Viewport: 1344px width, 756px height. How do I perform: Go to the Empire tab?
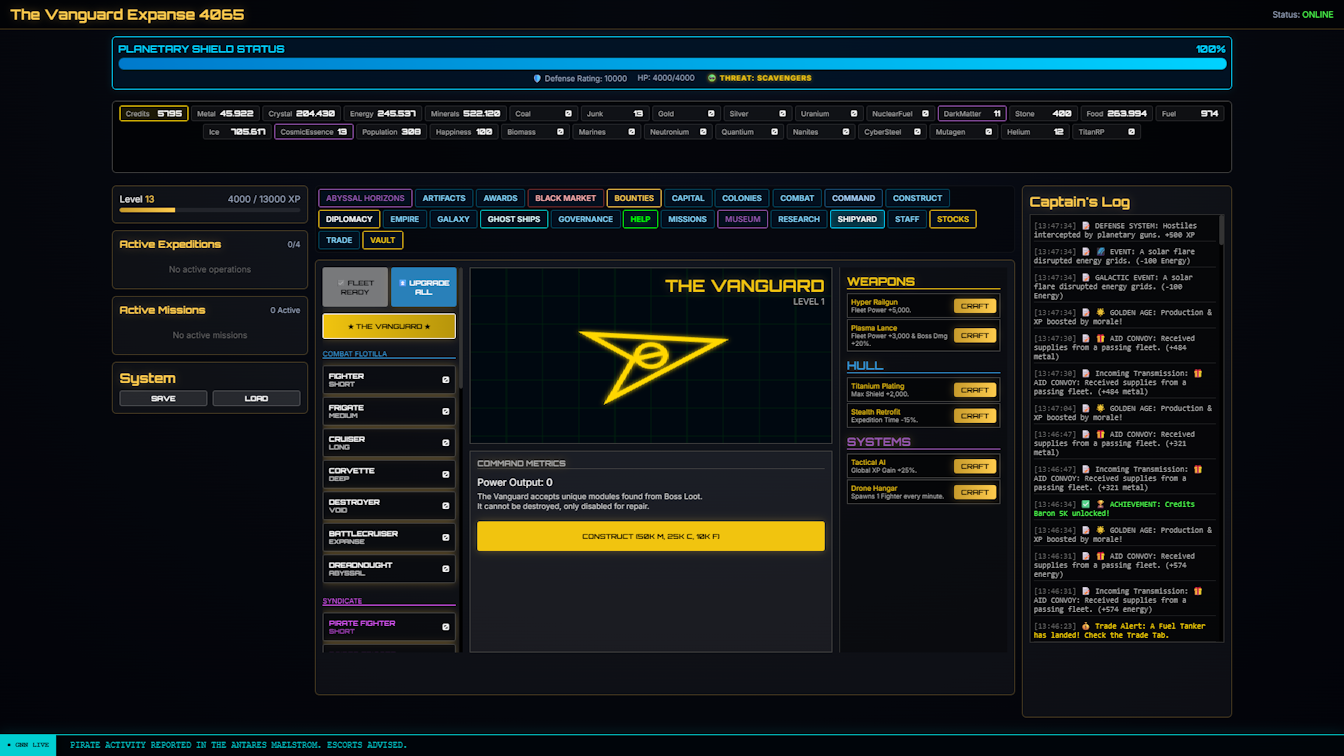405,219
